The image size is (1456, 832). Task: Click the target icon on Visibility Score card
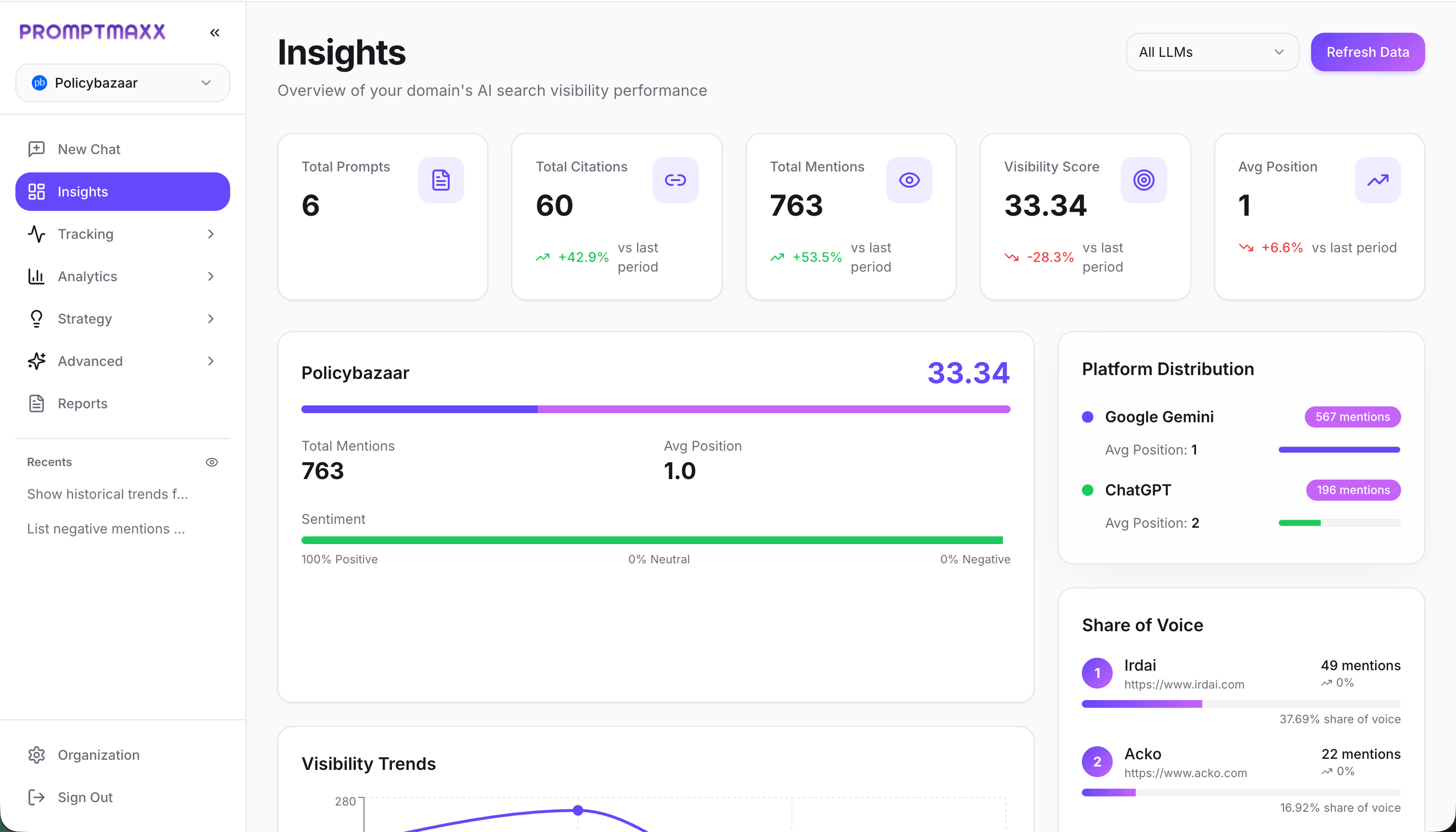[x=1144, y=180]
